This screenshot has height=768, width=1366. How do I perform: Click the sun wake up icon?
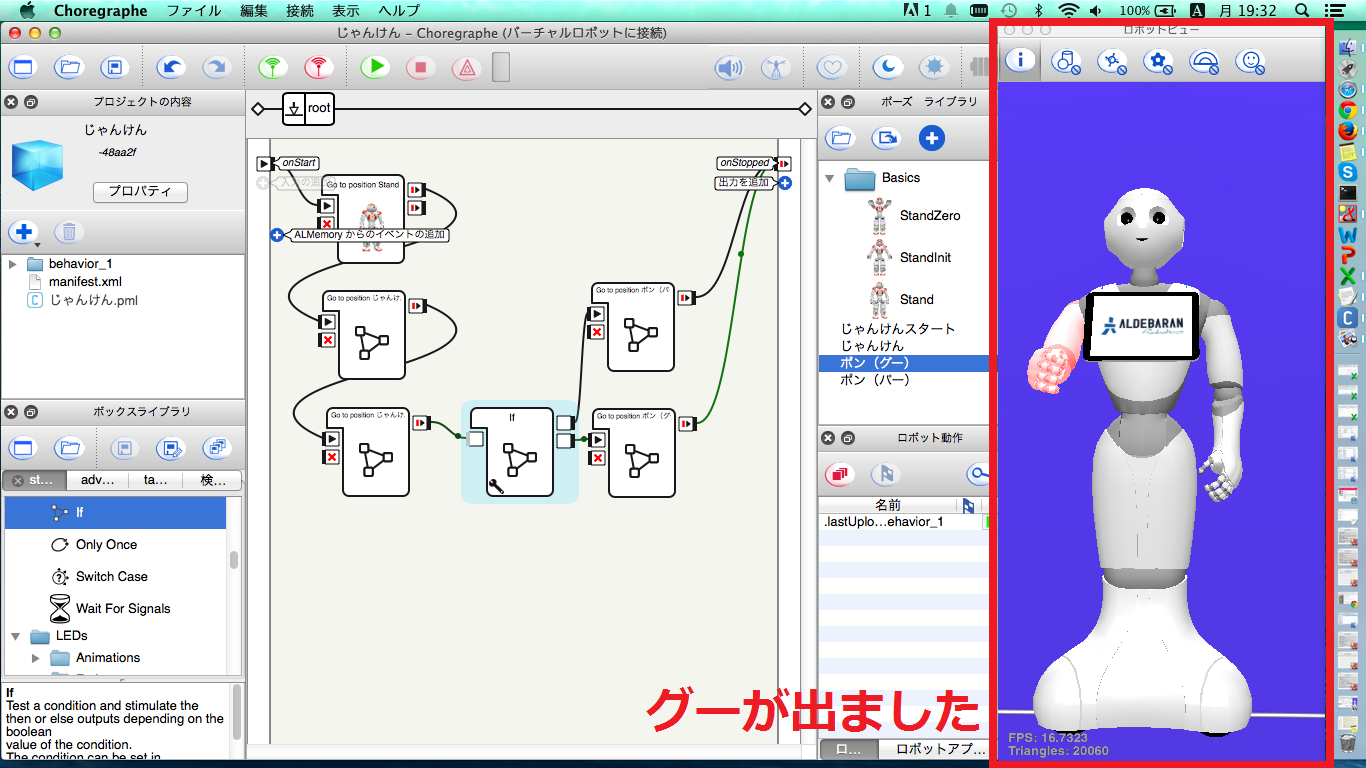coord(935,68)
